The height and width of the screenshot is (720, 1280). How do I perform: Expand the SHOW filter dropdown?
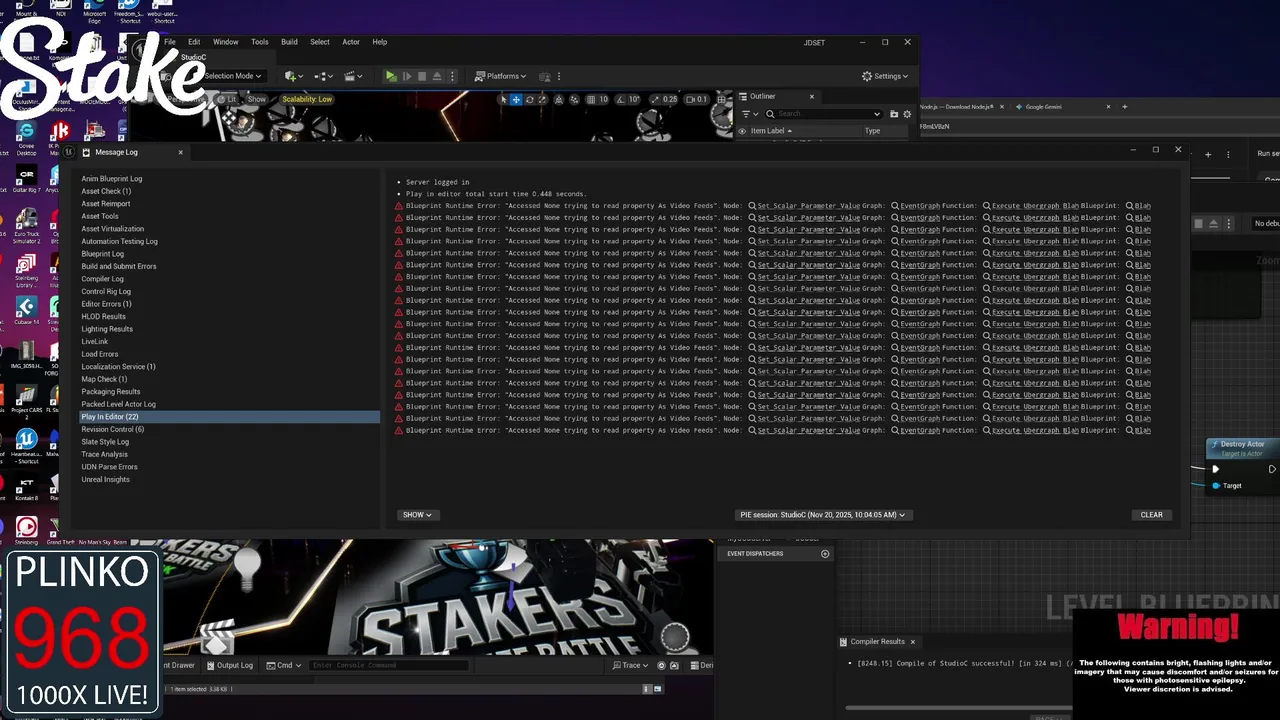(417, 515)
